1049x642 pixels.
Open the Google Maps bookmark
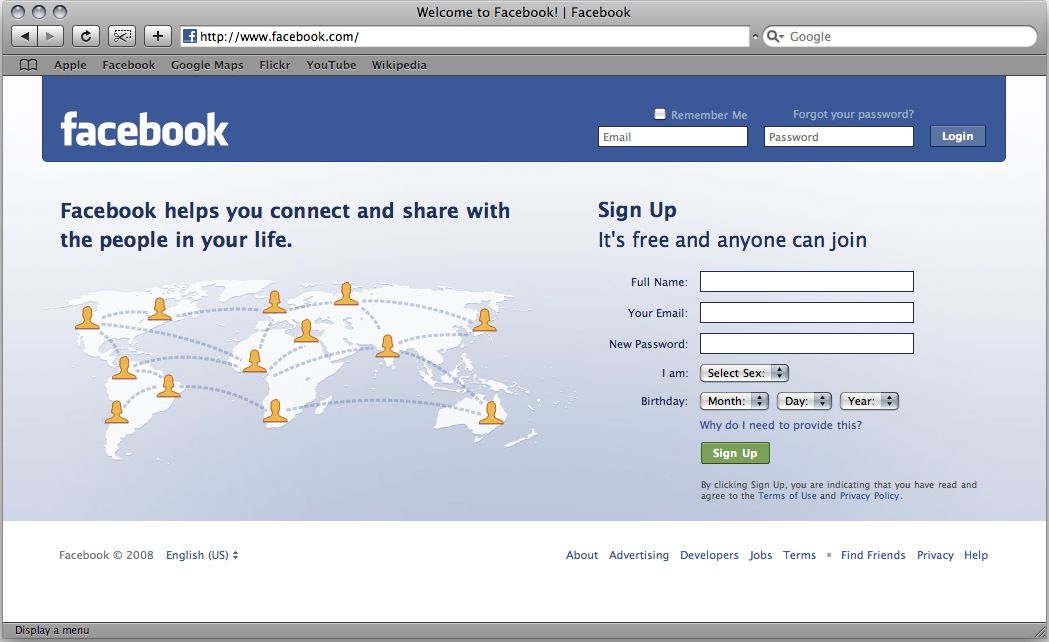[x=207, y=65]
